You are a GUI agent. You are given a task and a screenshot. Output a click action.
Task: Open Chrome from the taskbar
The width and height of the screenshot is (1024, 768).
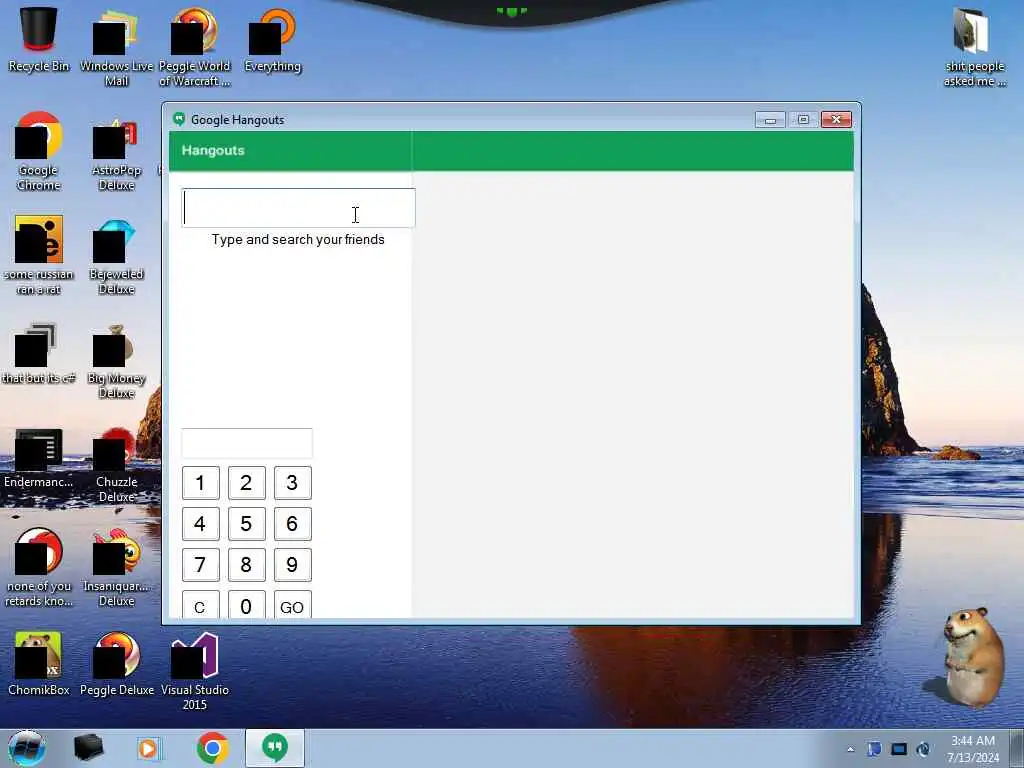[x=212, y=748]
